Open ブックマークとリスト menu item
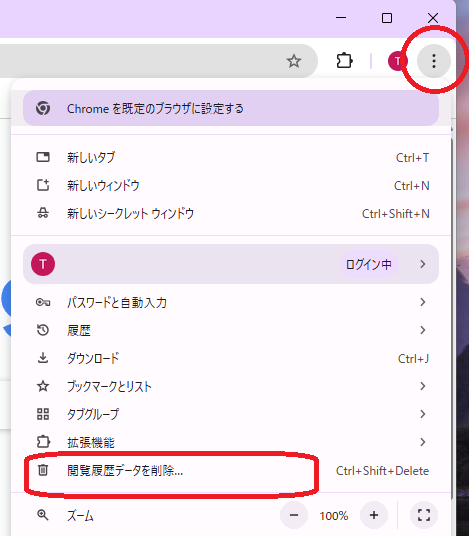 (x=231, y=386)
